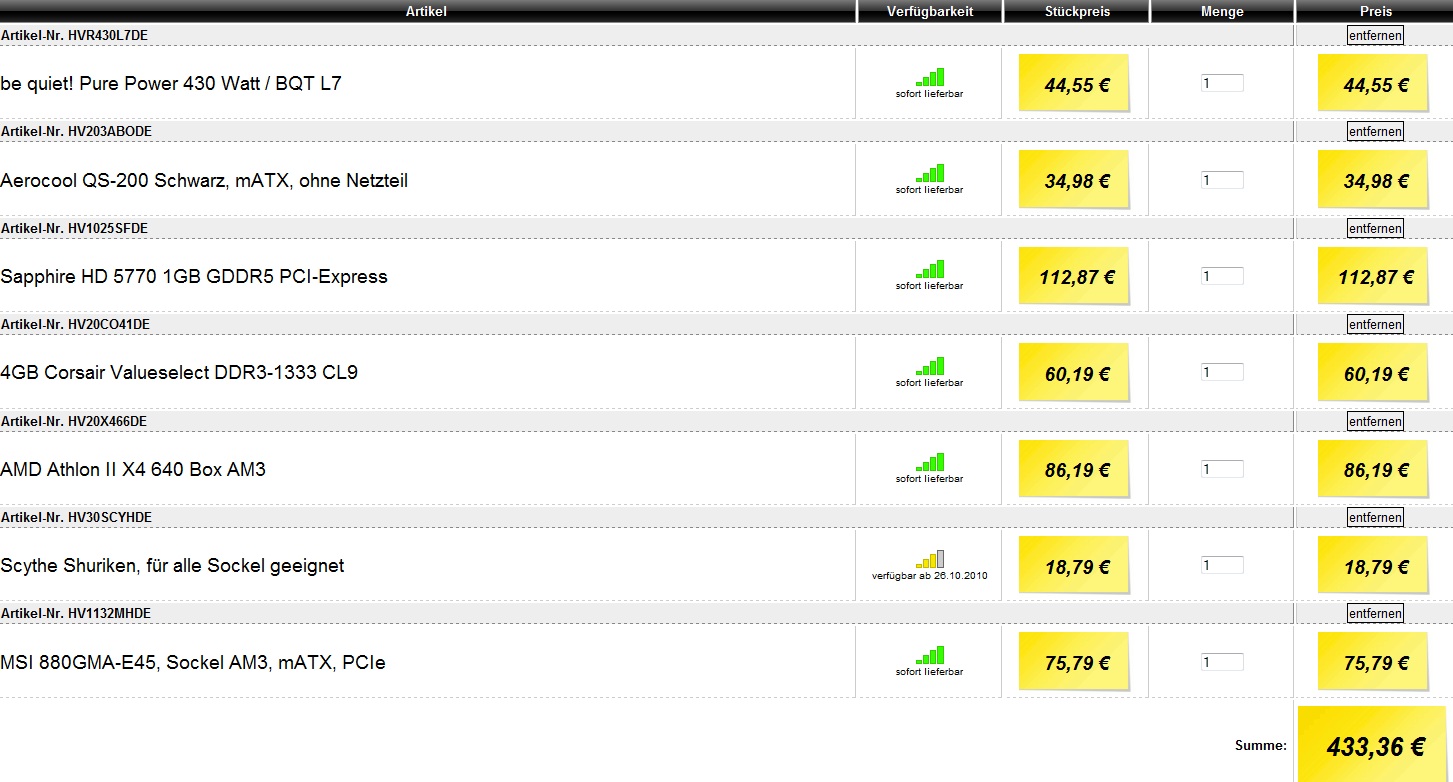Click quantity field for Scythe Shuriken
The height and width of the screenshot is (782, 1453).
pyautogui.click(x=1222, y=565)
